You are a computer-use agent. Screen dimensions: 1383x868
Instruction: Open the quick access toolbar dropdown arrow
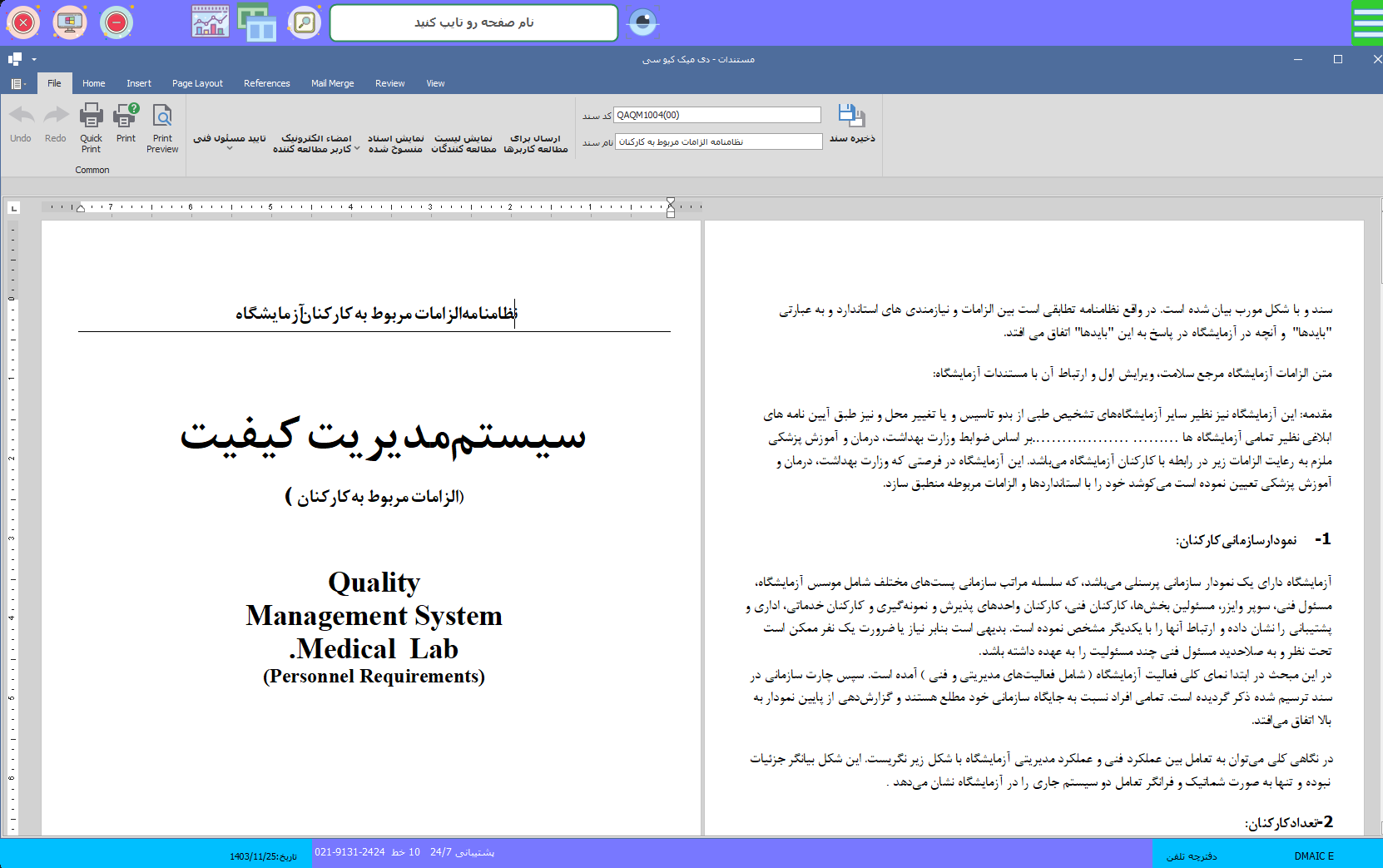click(x=34, y=59)
